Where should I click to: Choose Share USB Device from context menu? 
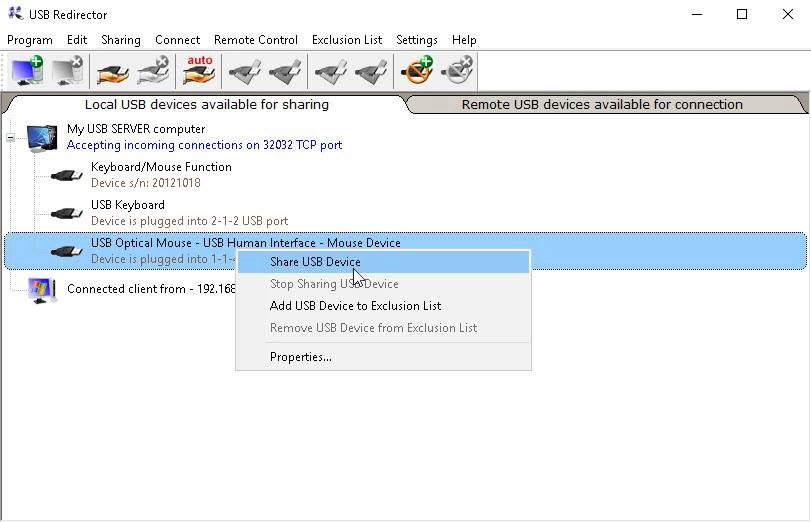pyautogui.click(x=383, y=262)
